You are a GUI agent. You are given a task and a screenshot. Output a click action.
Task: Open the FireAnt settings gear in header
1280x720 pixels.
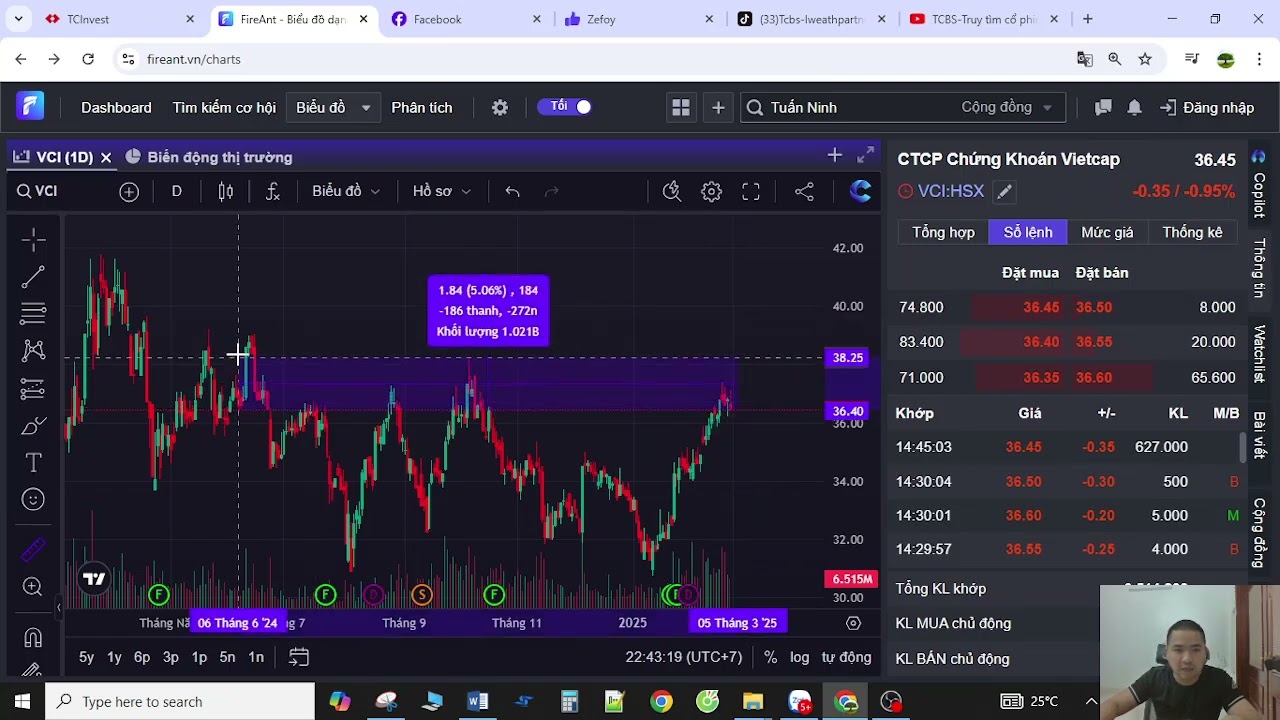pyautogui.click(x=500, y=107)
